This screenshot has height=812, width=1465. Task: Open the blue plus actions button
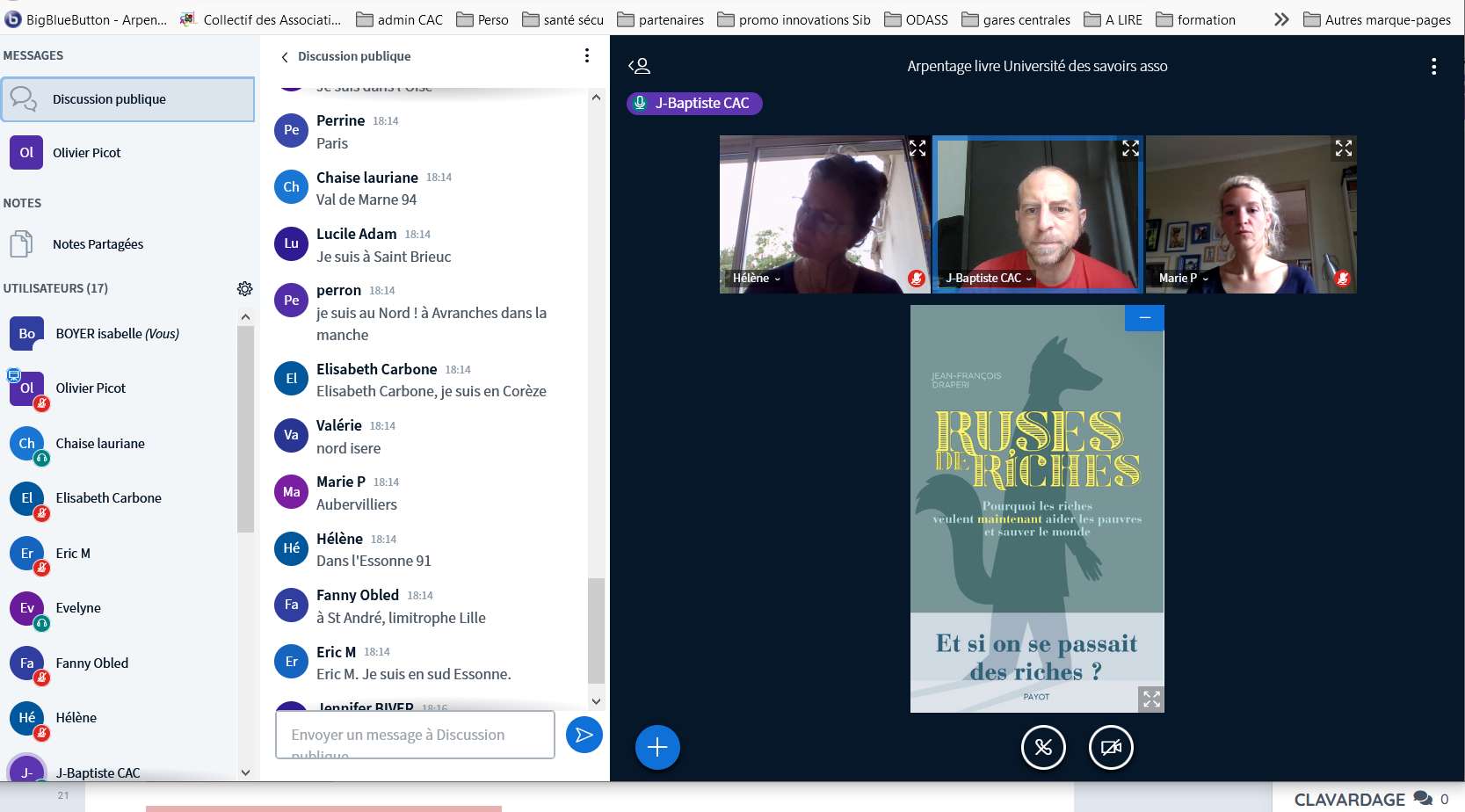[x=656, y=747]
